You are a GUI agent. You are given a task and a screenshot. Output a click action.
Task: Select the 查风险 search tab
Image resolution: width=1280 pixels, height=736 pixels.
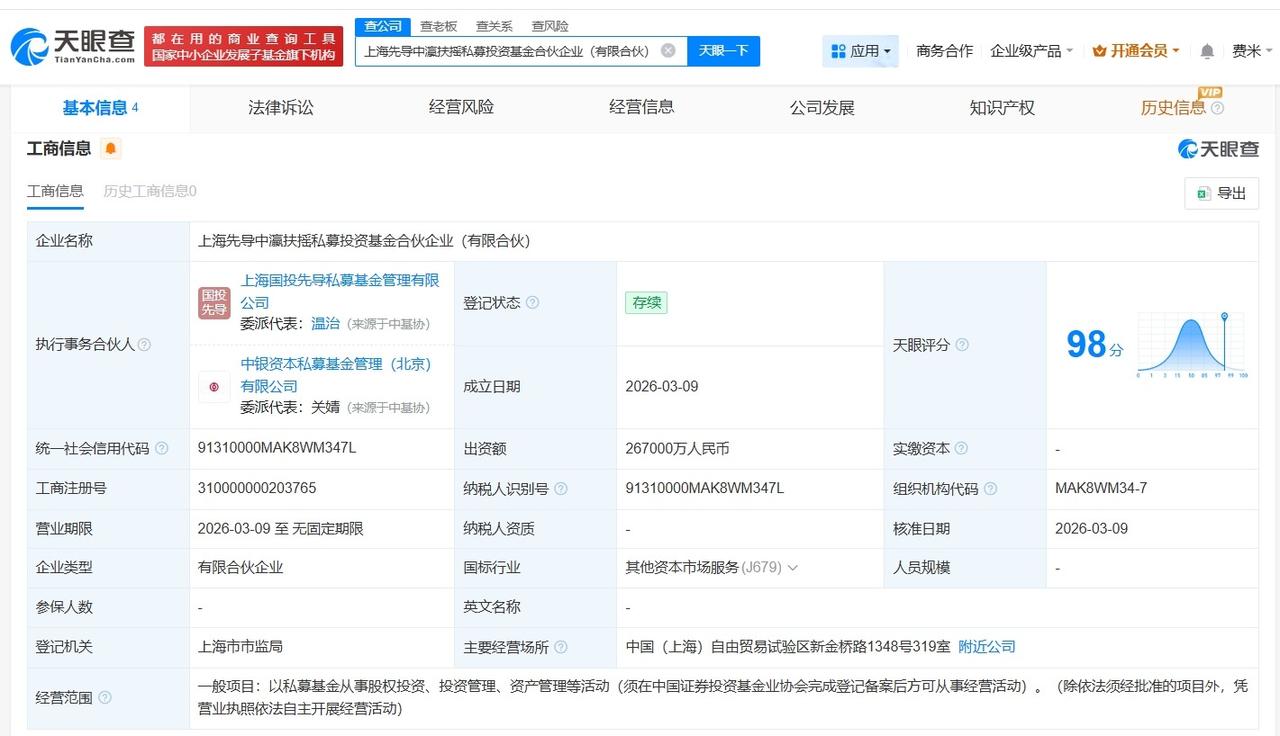point(548,26)
